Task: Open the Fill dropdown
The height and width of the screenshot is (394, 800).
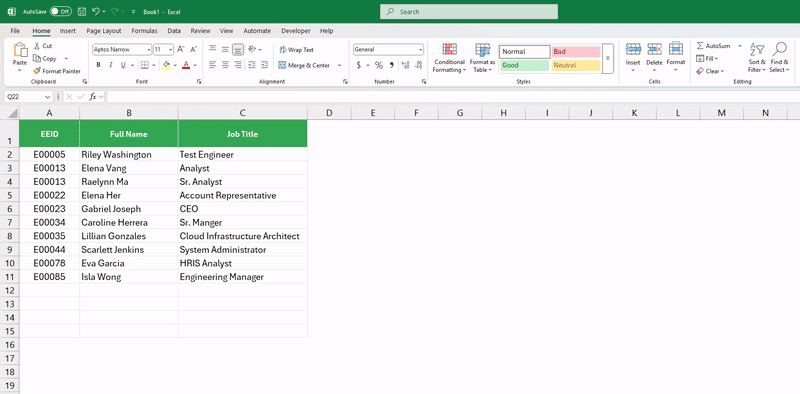Action: tap(707, 59)
